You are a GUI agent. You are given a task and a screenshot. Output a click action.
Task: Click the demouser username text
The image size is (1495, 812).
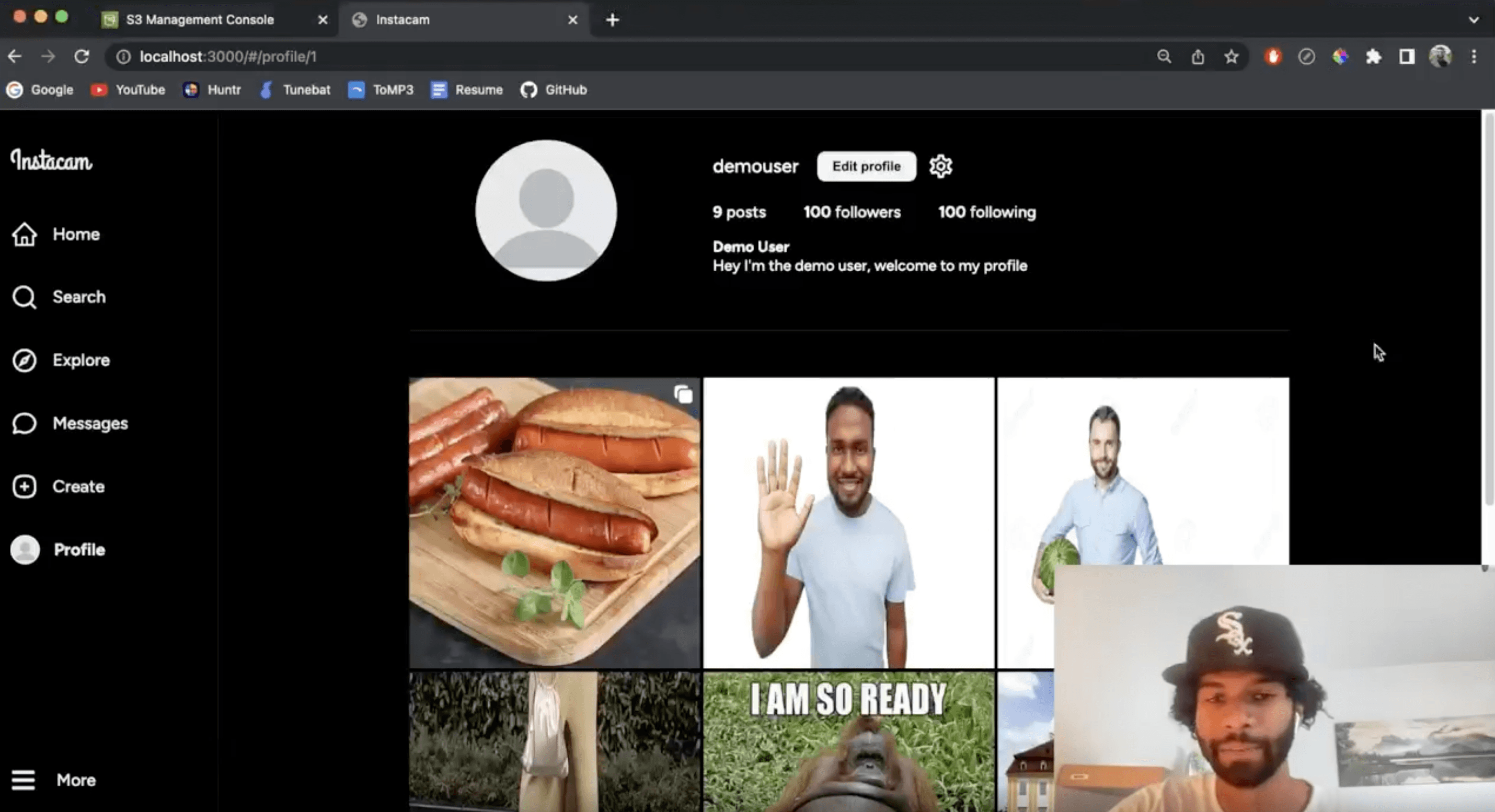point(755,167)
